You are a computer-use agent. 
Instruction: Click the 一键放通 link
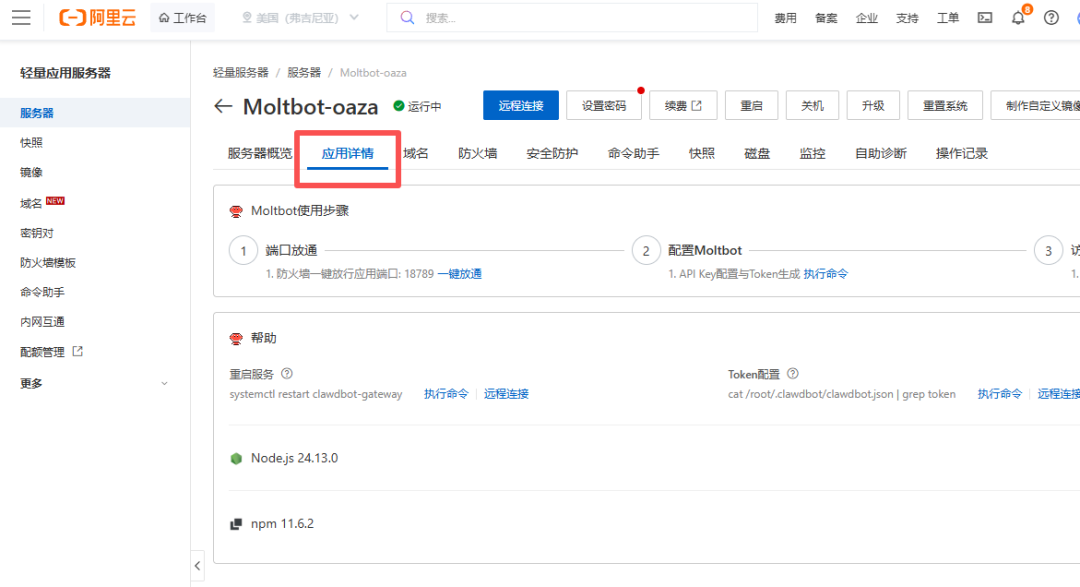[459, 274]
